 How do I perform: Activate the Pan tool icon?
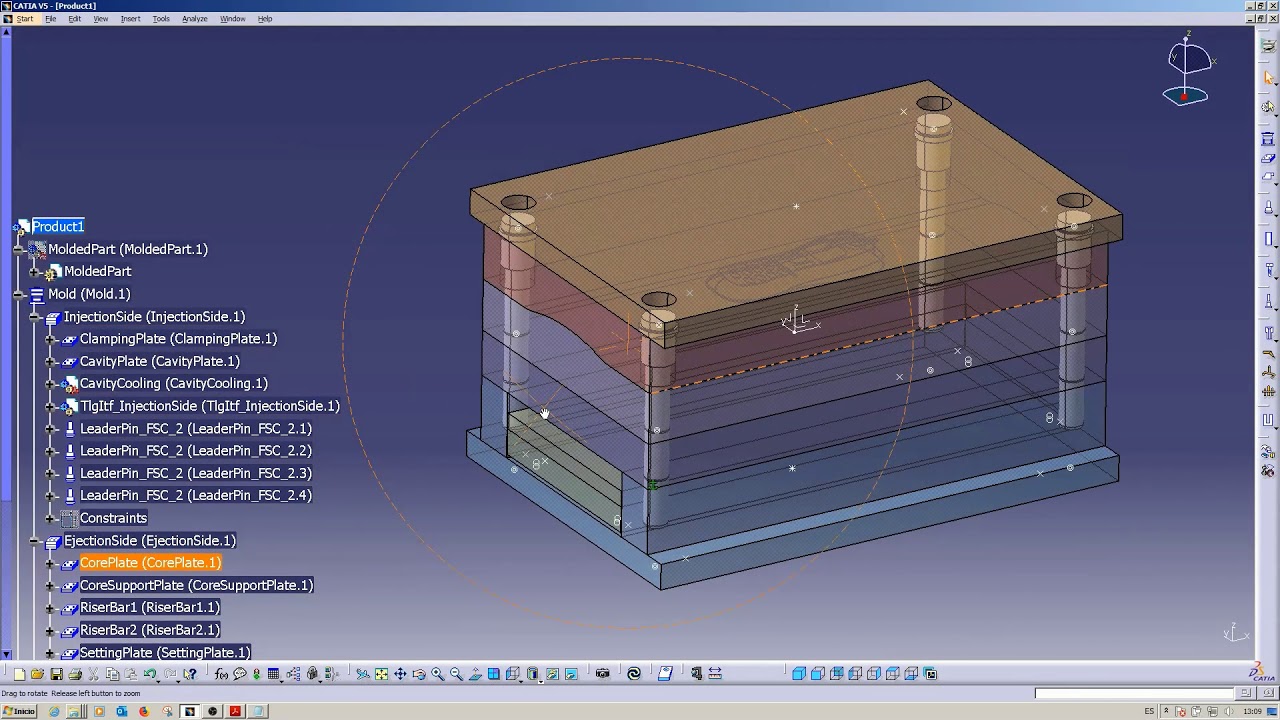coord(400,674)
